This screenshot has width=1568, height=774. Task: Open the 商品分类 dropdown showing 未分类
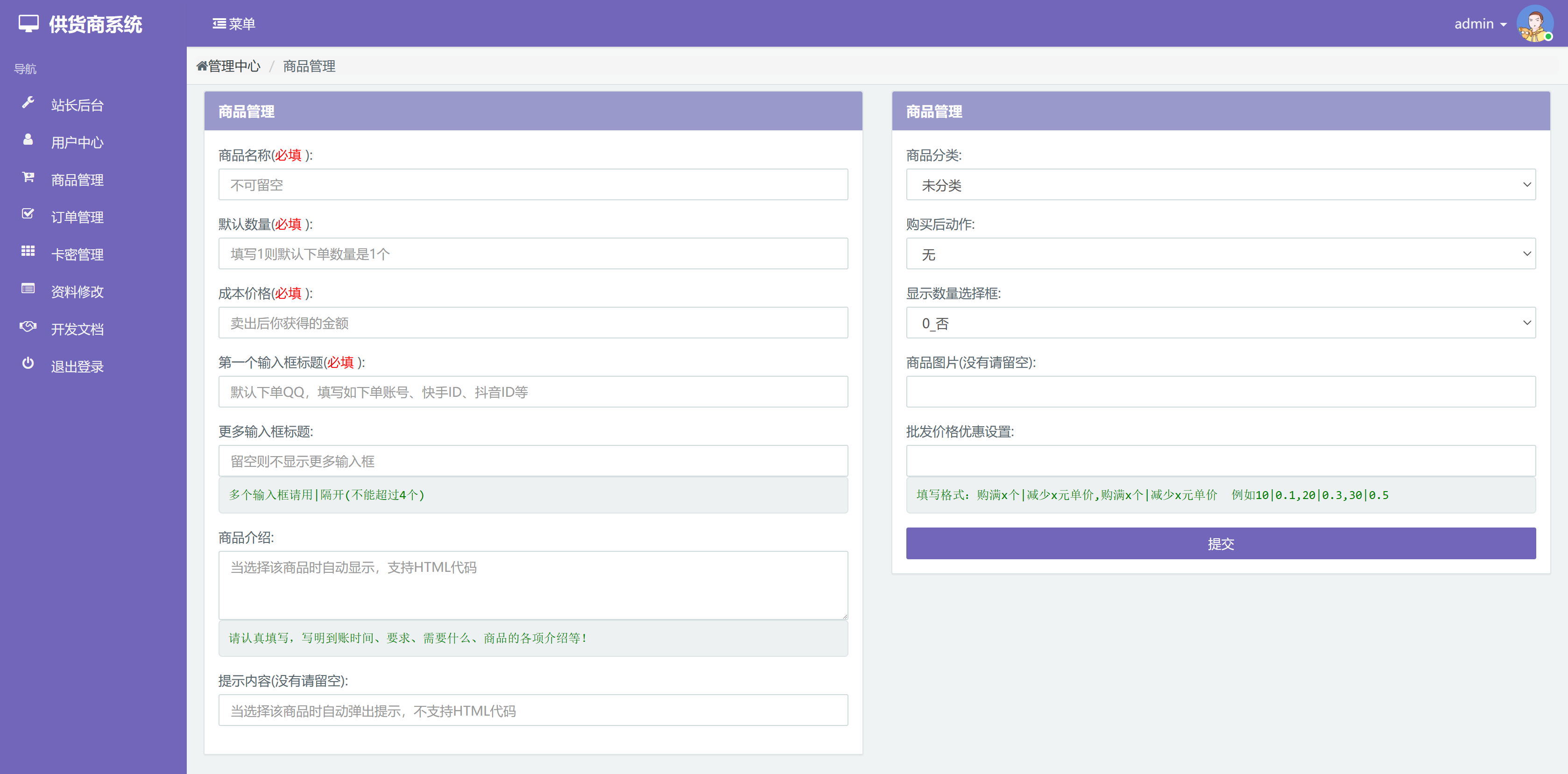coord(1221,185)
